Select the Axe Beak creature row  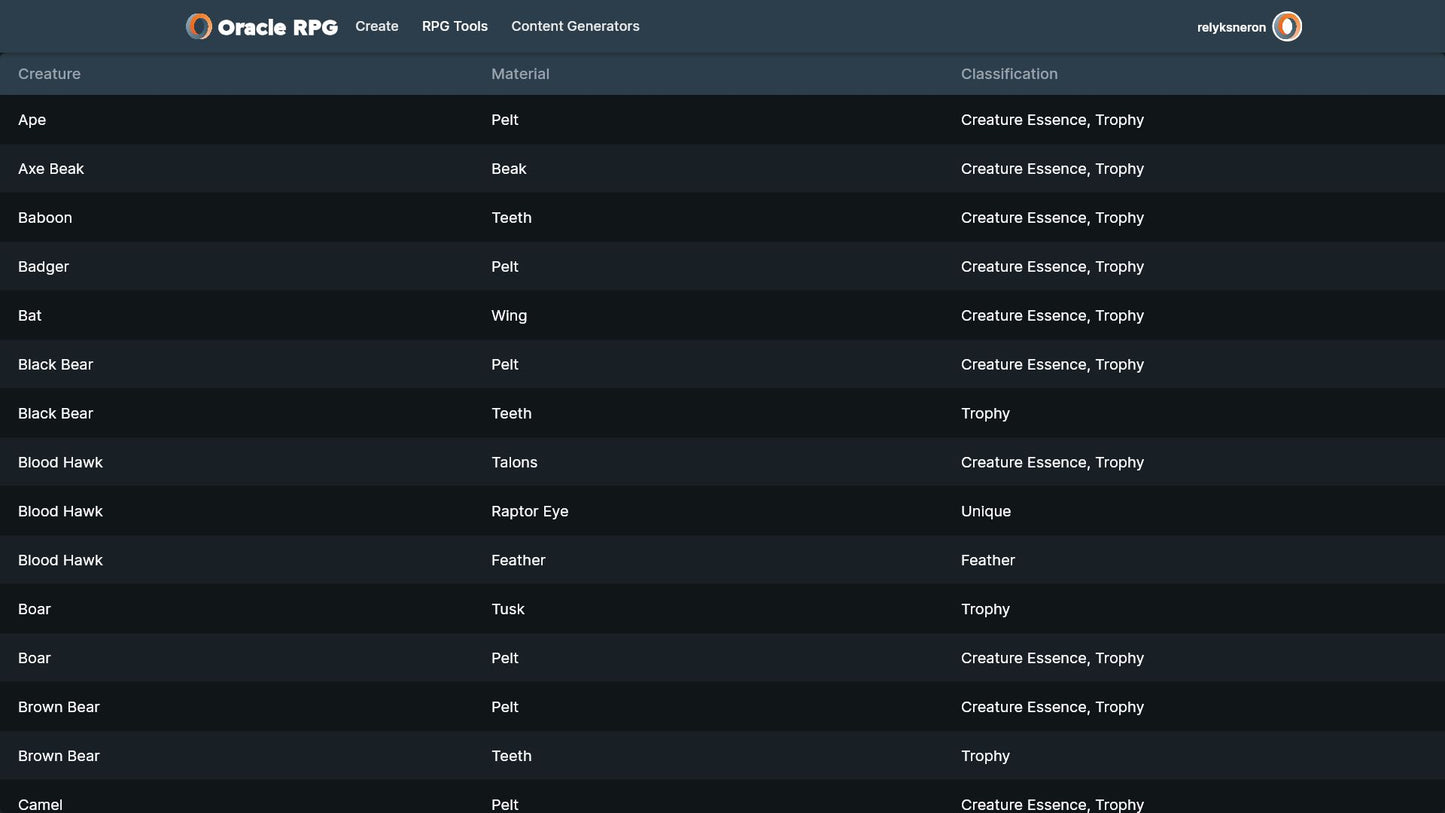pos(51,169)
